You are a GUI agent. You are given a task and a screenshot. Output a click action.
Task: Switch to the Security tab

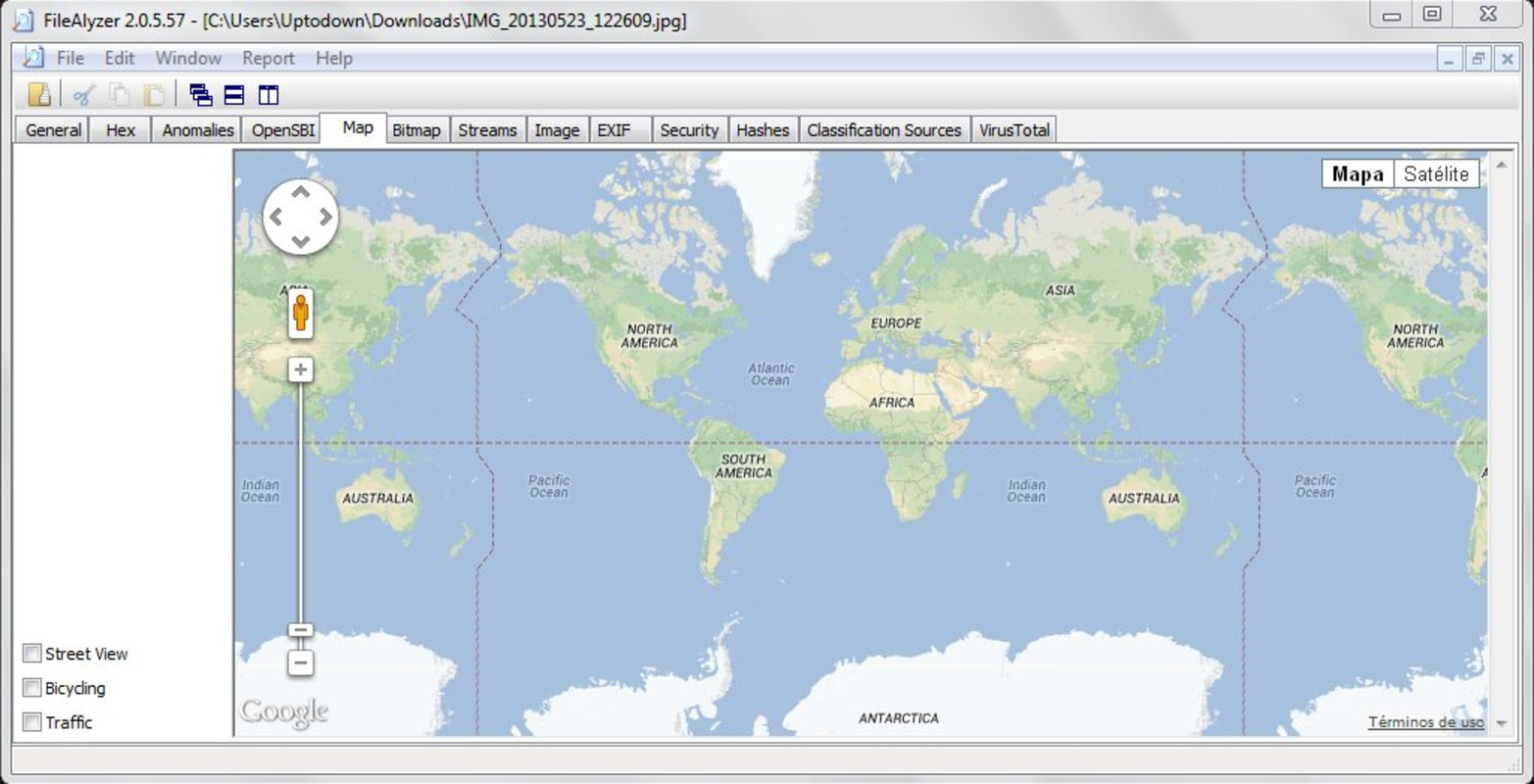(689, 130)
